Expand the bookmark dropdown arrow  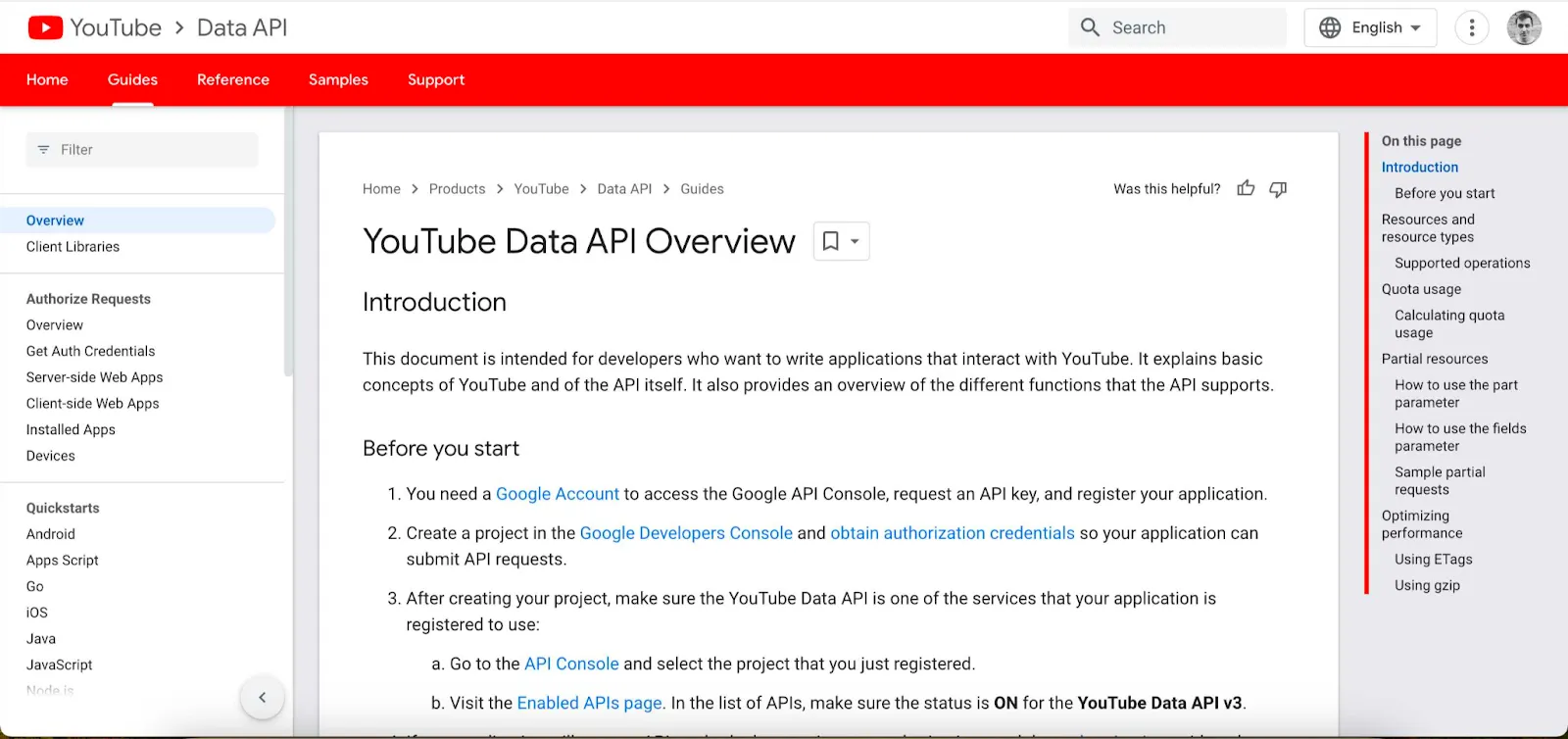tap(855, 241)
